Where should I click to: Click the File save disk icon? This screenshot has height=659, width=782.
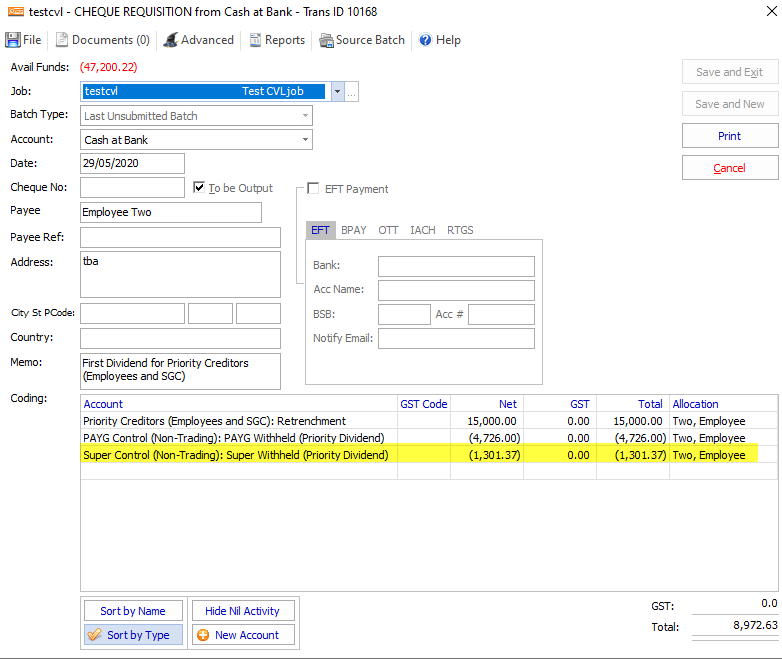pyautogui.click(x=13, y=40)
